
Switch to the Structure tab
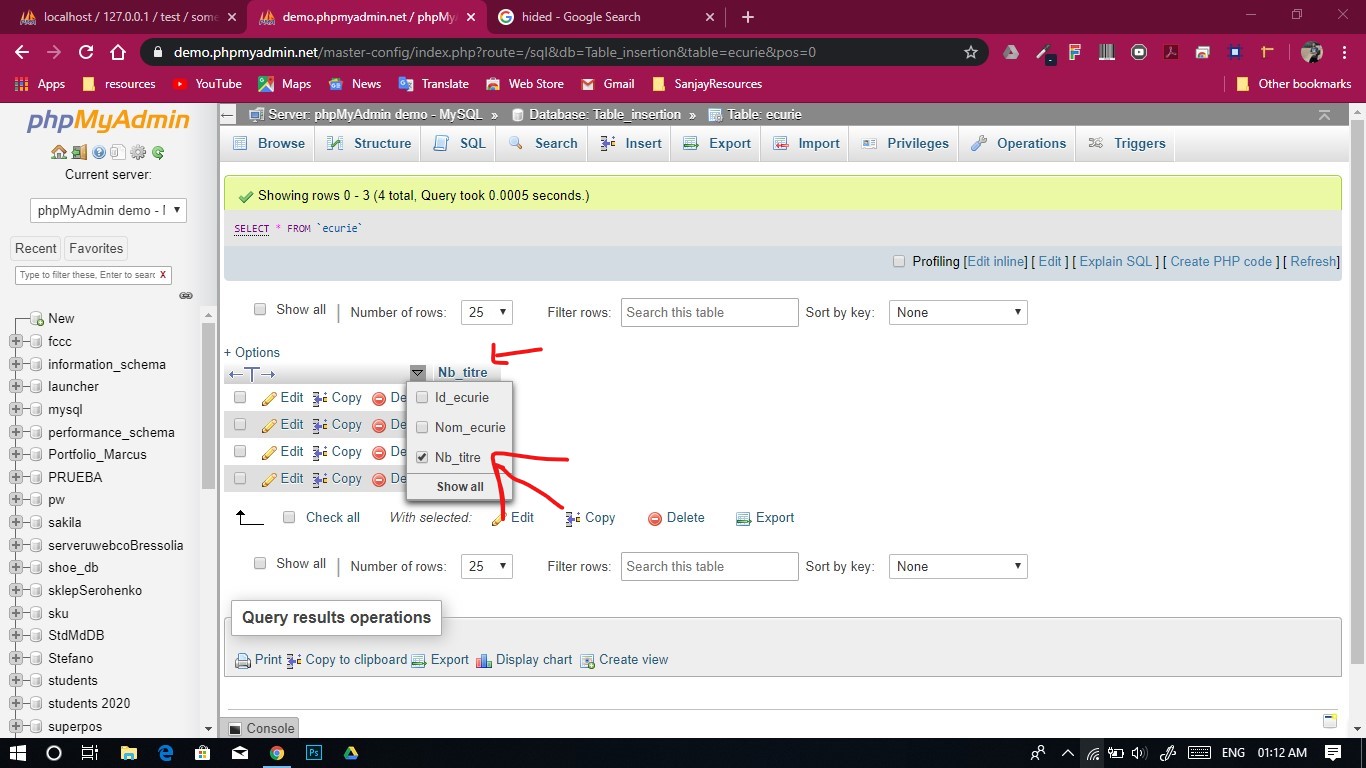368,143
